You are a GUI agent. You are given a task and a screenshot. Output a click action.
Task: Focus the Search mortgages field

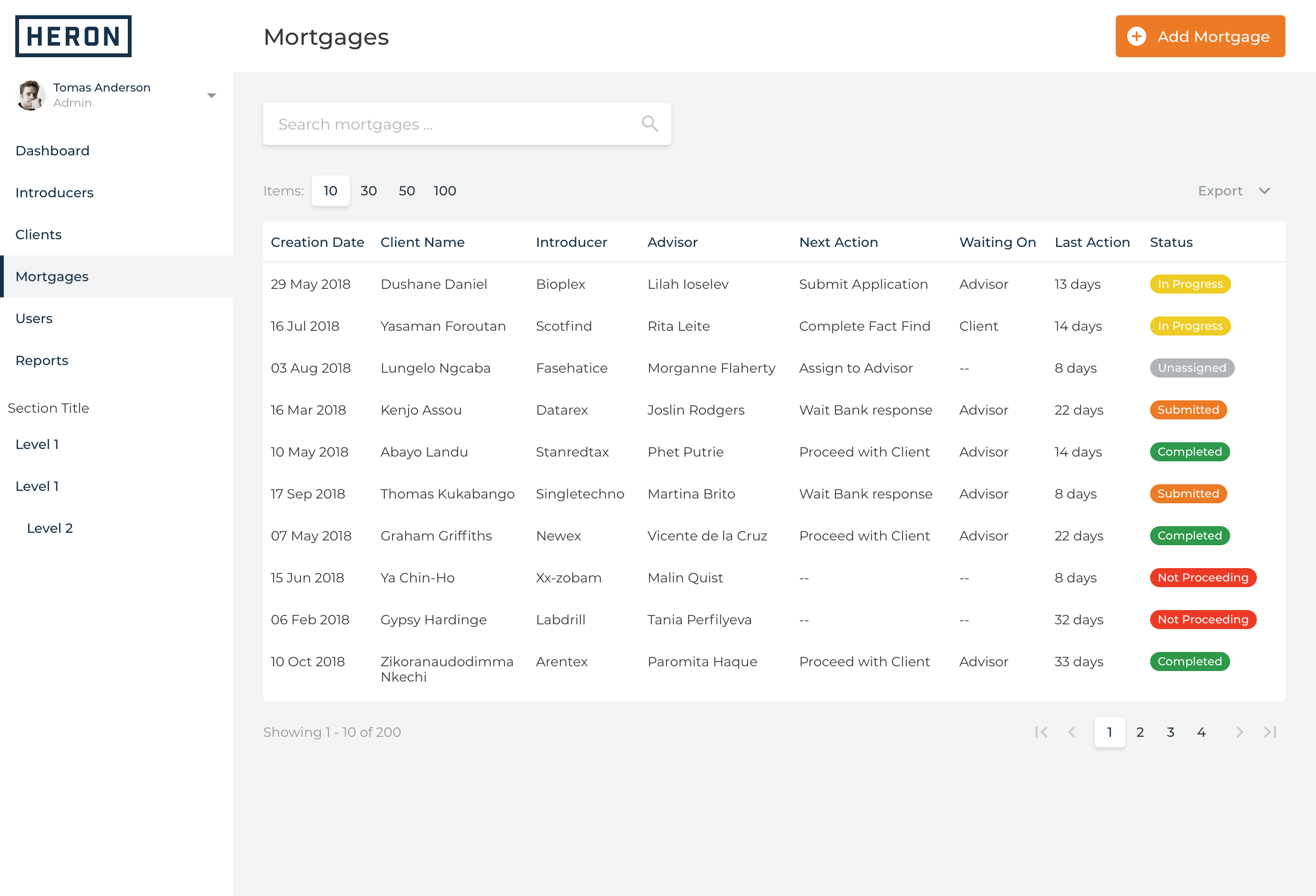(467, 124)
